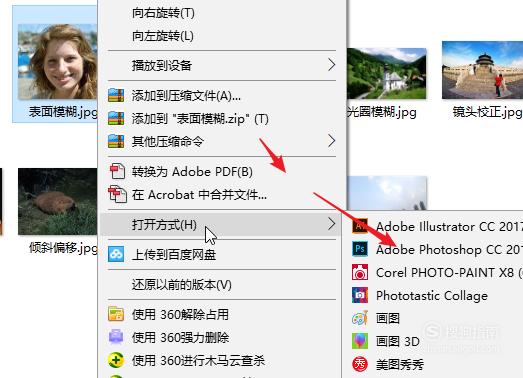523x378 pixels.
Task: Click Phototastic Collage app icon
Action: point(360,295)
